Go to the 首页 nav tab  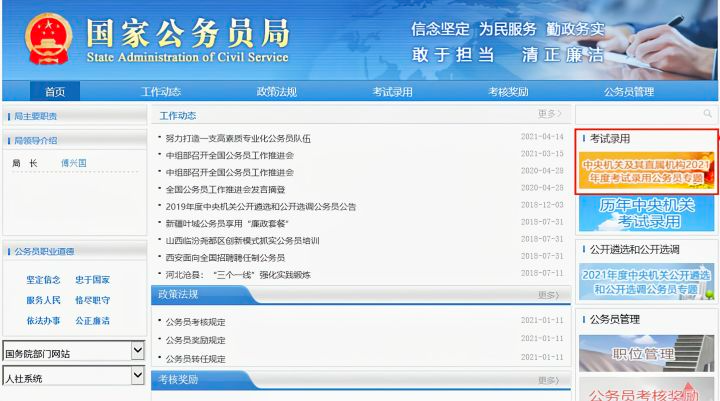[55, 91]
